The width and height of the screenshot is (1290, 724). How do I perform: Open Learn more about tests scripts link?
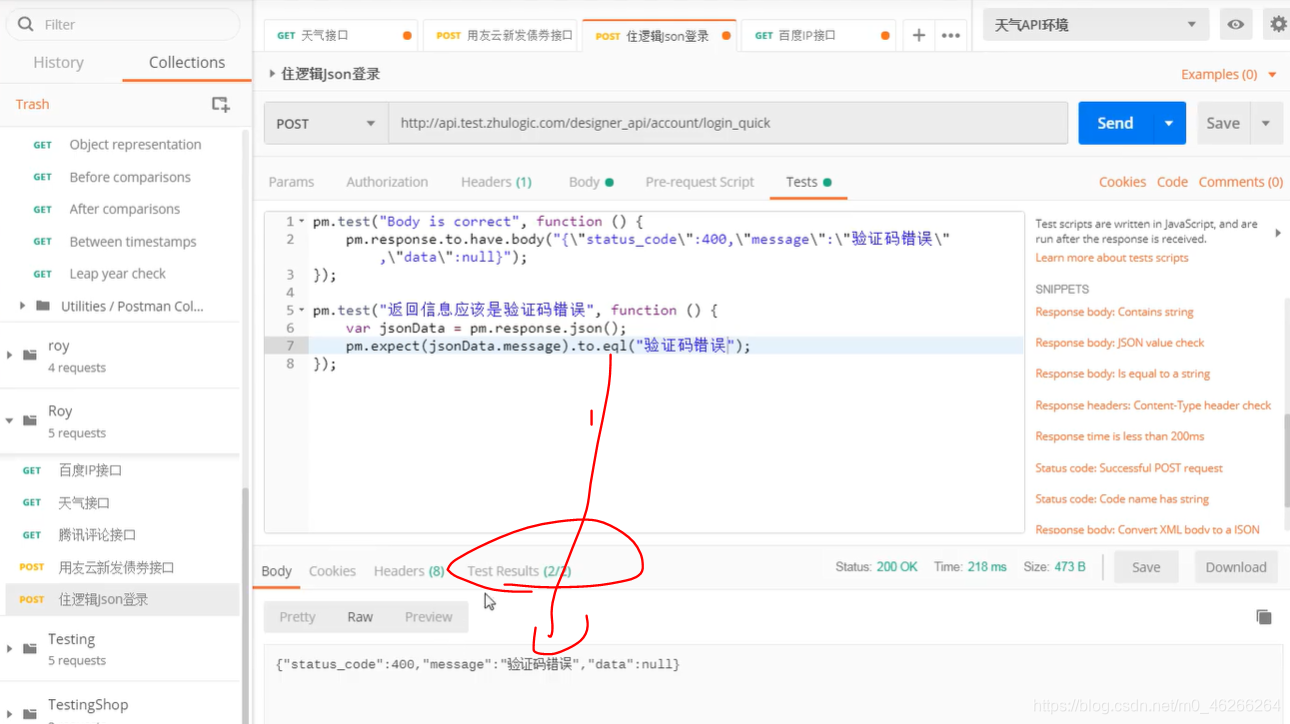tap(1112, 258)
